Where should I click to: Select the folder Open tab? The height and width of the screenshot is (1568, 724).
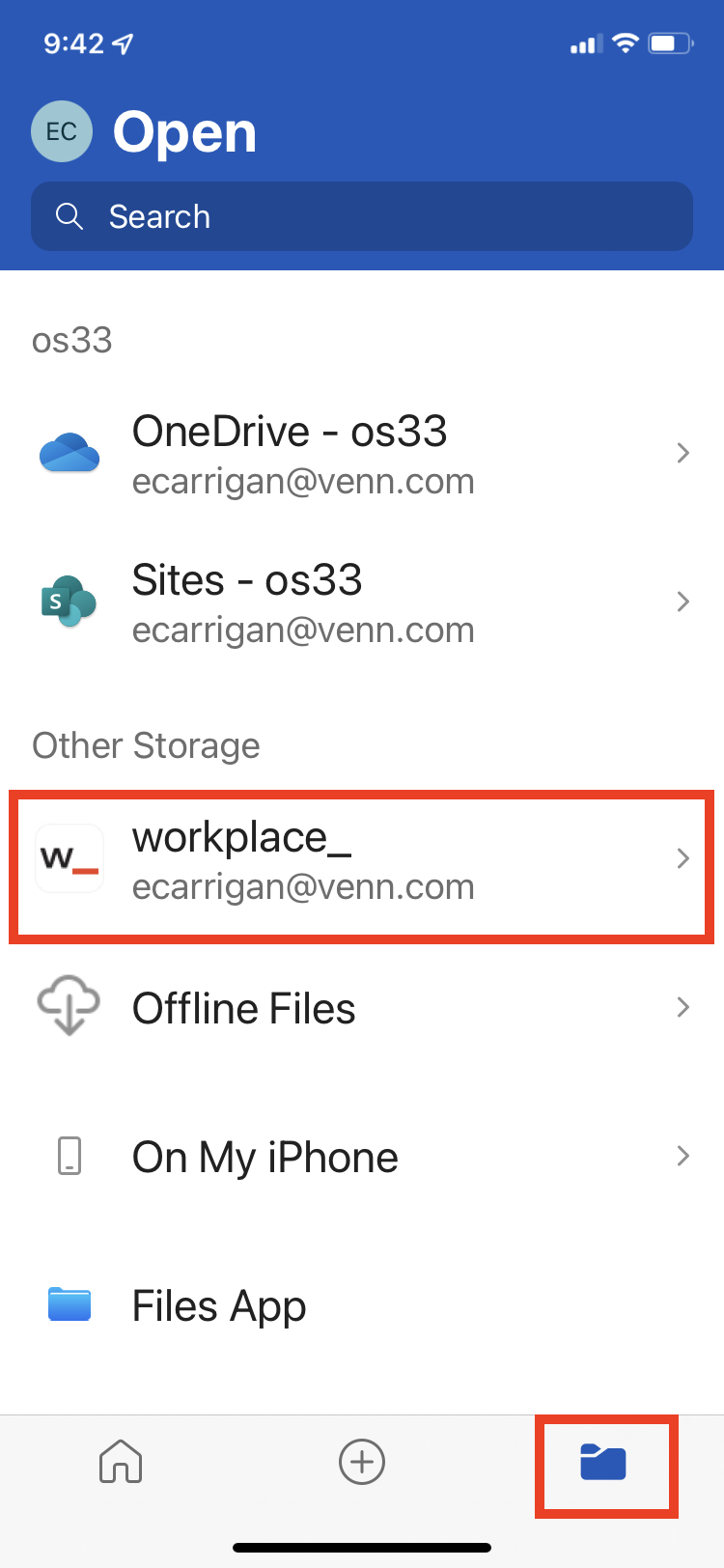(603, 1462)
